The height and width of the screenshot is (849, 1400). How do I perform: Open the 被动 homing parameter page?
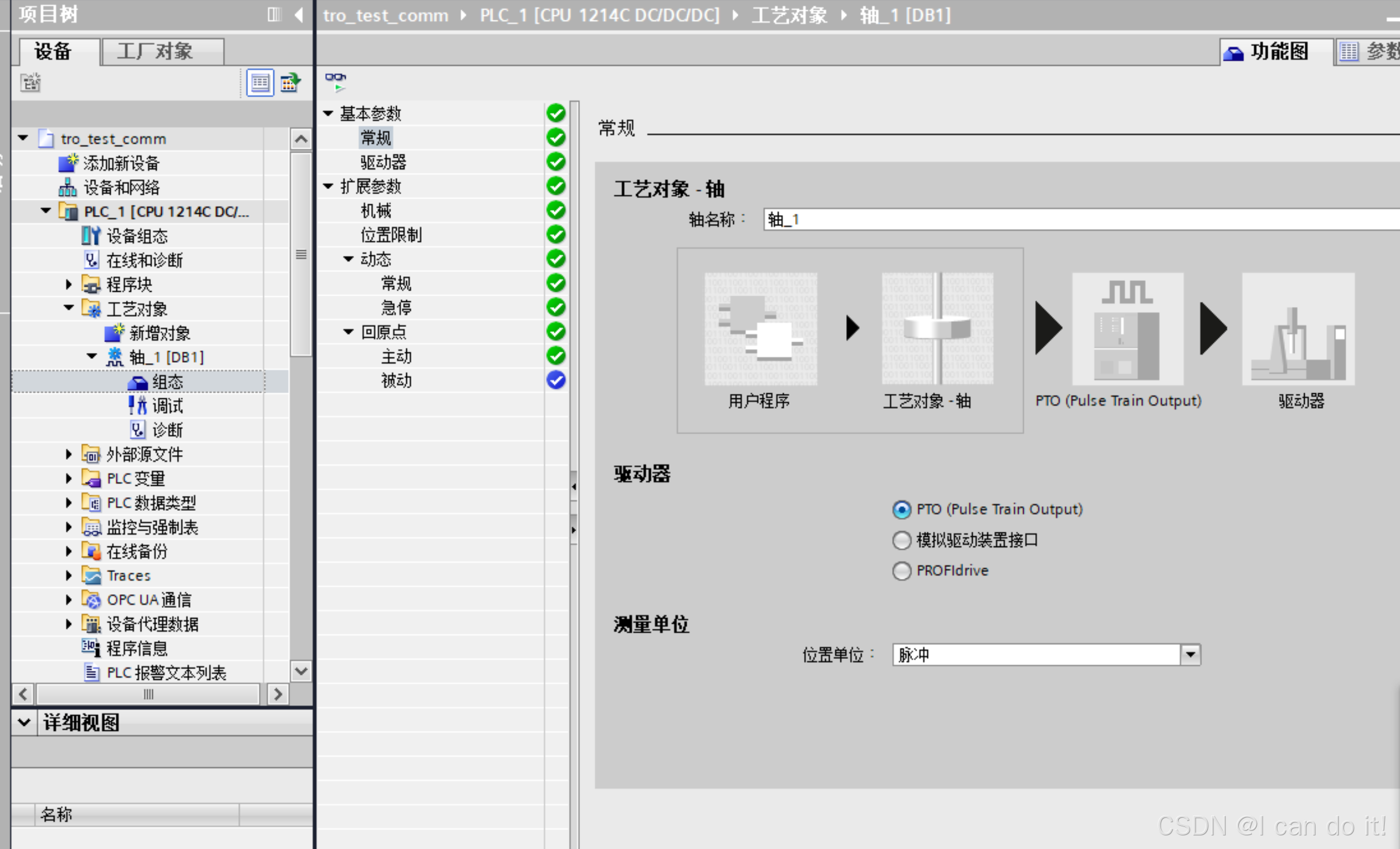[396, 381]
